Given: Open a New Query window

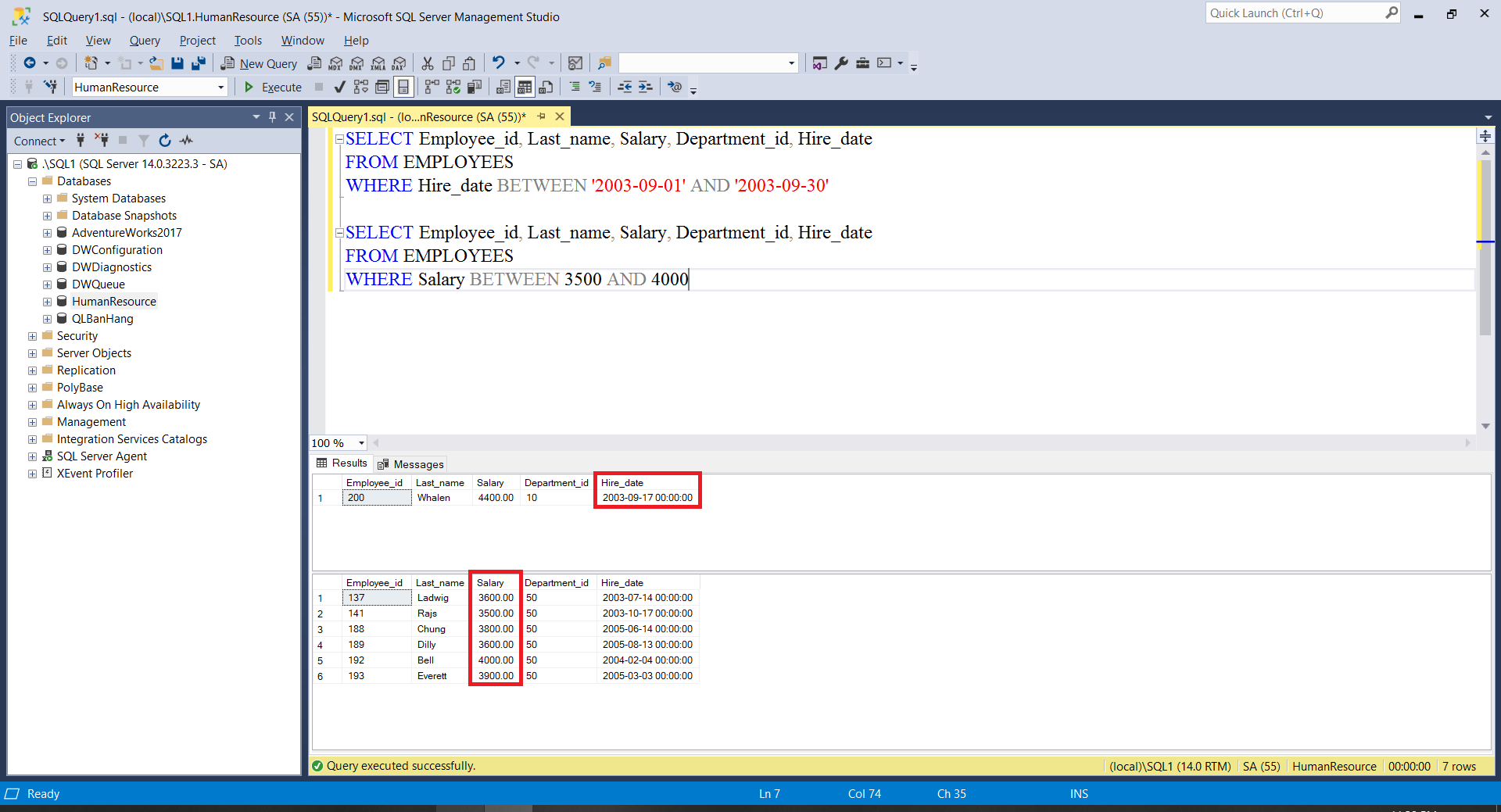Looking at the screenshot, I should click(x=259, y=63).
